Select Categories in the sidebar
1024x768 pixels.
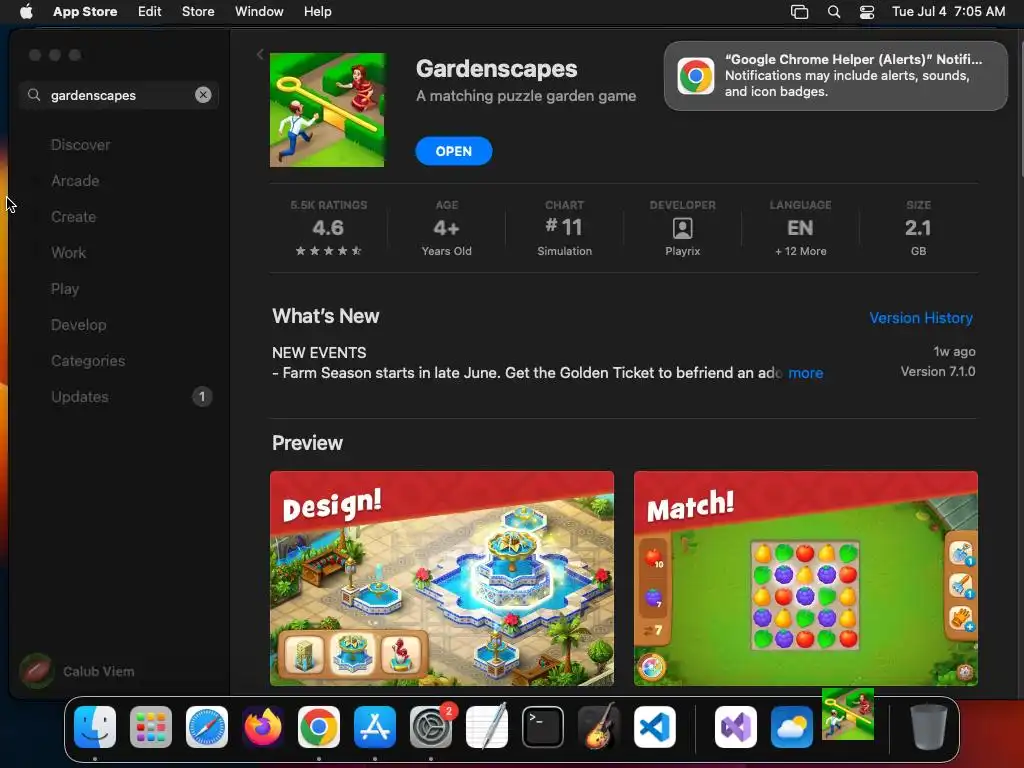tap(88, 360)
